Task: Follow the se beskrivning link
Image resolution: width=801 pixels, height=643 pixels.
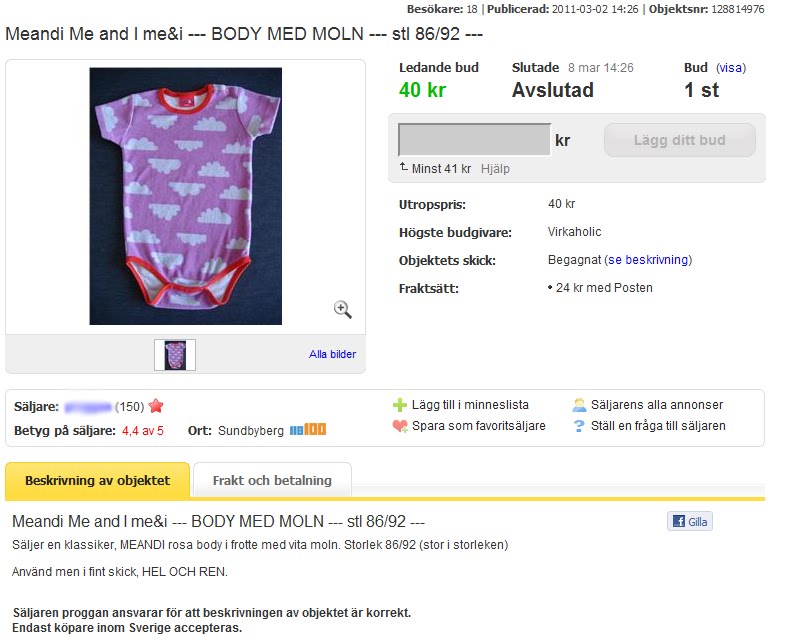Action: point(648,260)
